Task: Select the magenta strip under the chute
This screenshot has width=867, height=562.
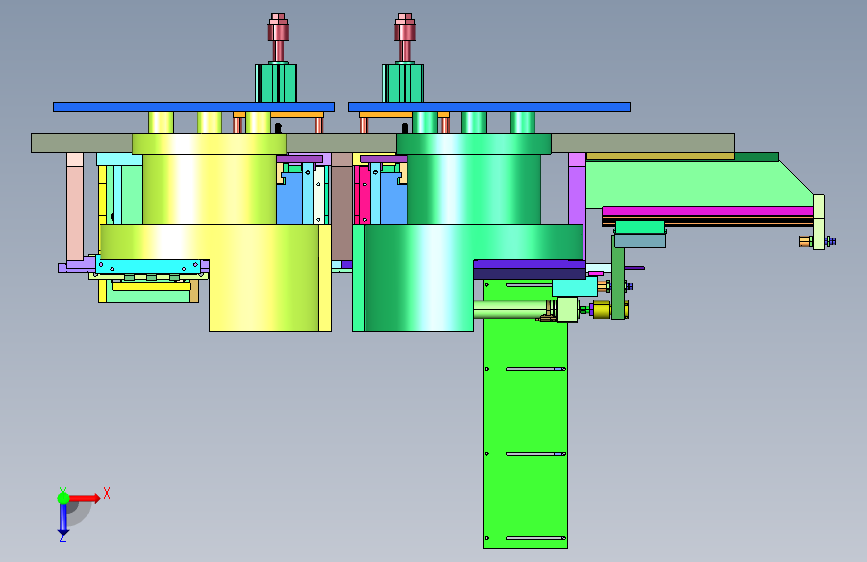Action: tap(708, 211)
